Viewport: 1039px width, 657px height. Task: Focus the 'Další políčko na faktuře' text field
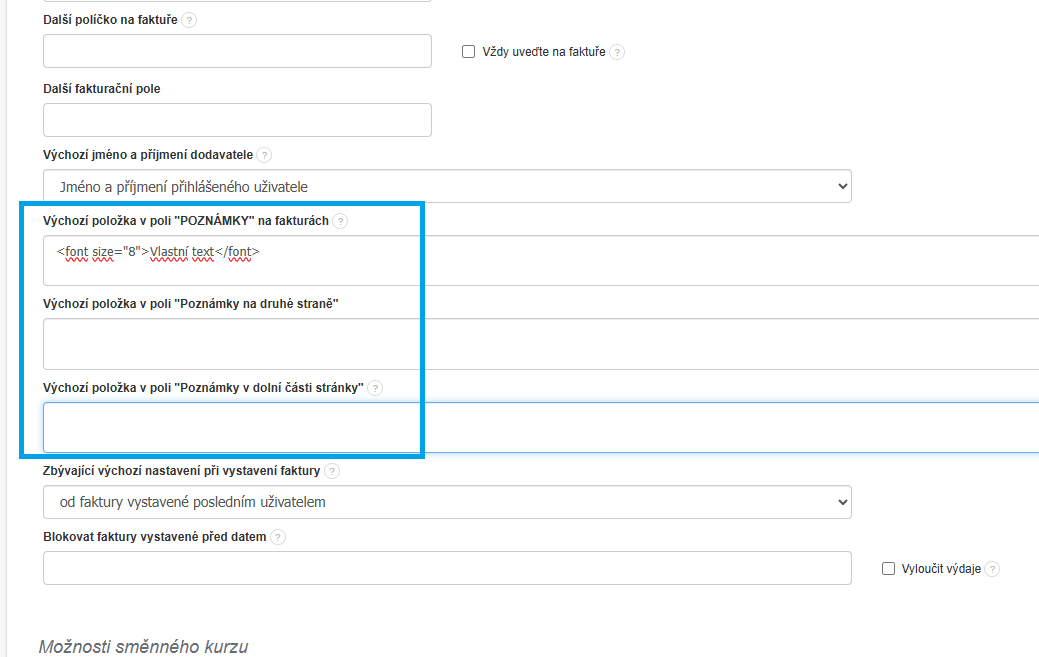point(237,51)
